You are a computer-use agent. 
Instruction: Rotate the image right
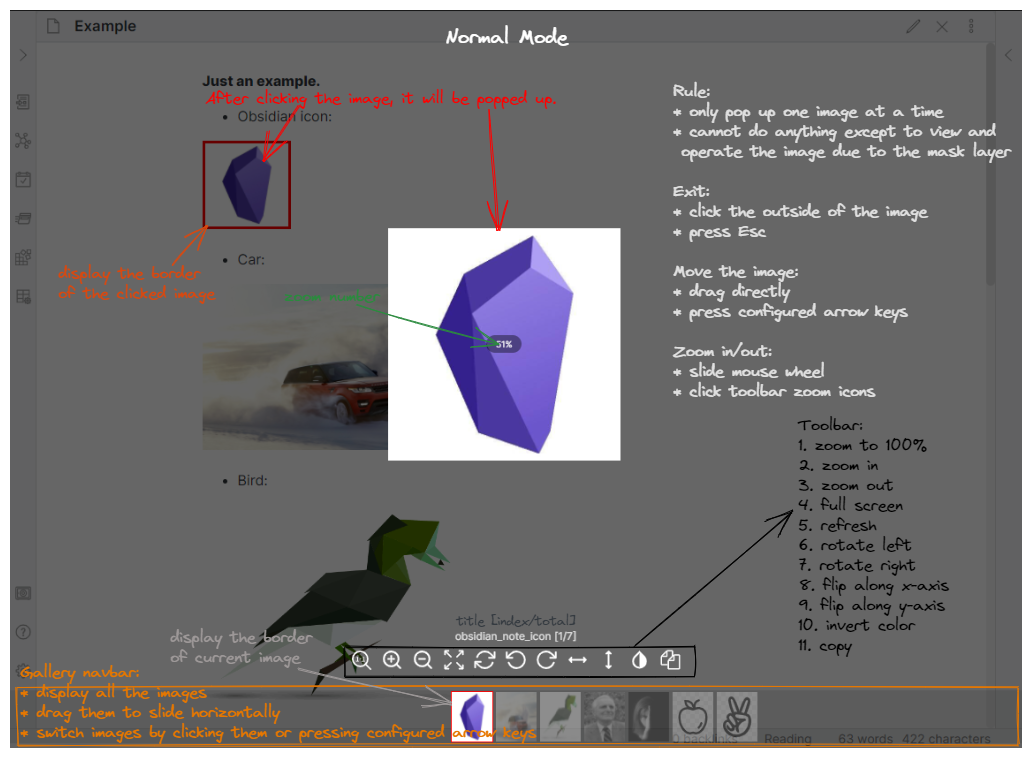pos(546,660)
